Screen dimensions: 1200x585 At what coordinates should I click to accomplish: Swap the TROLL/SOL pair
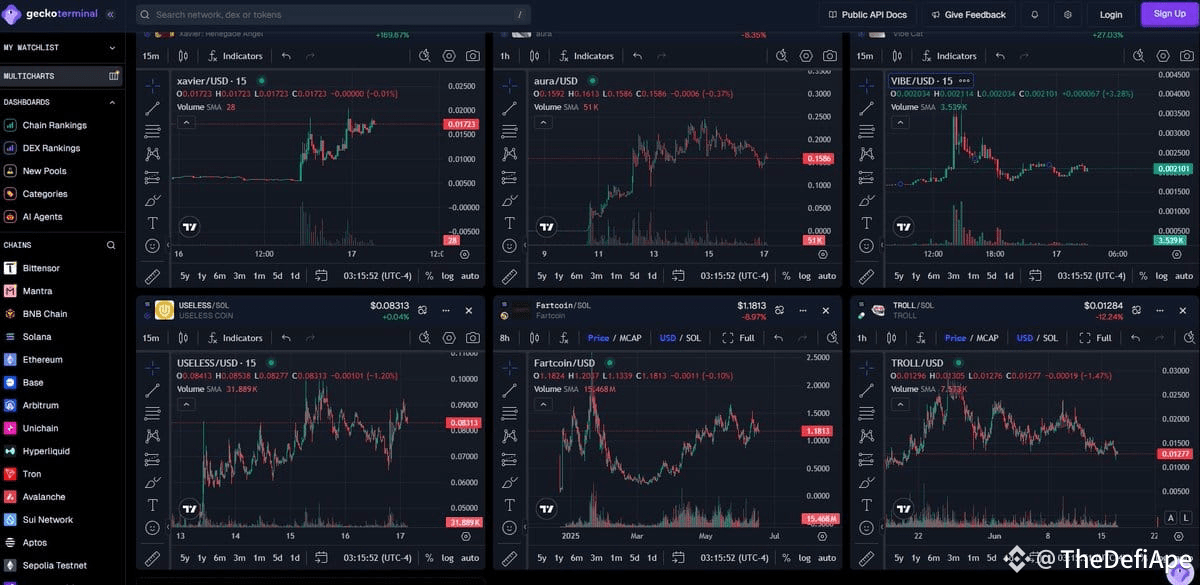pyautogui.click(x=1137, y=311)
